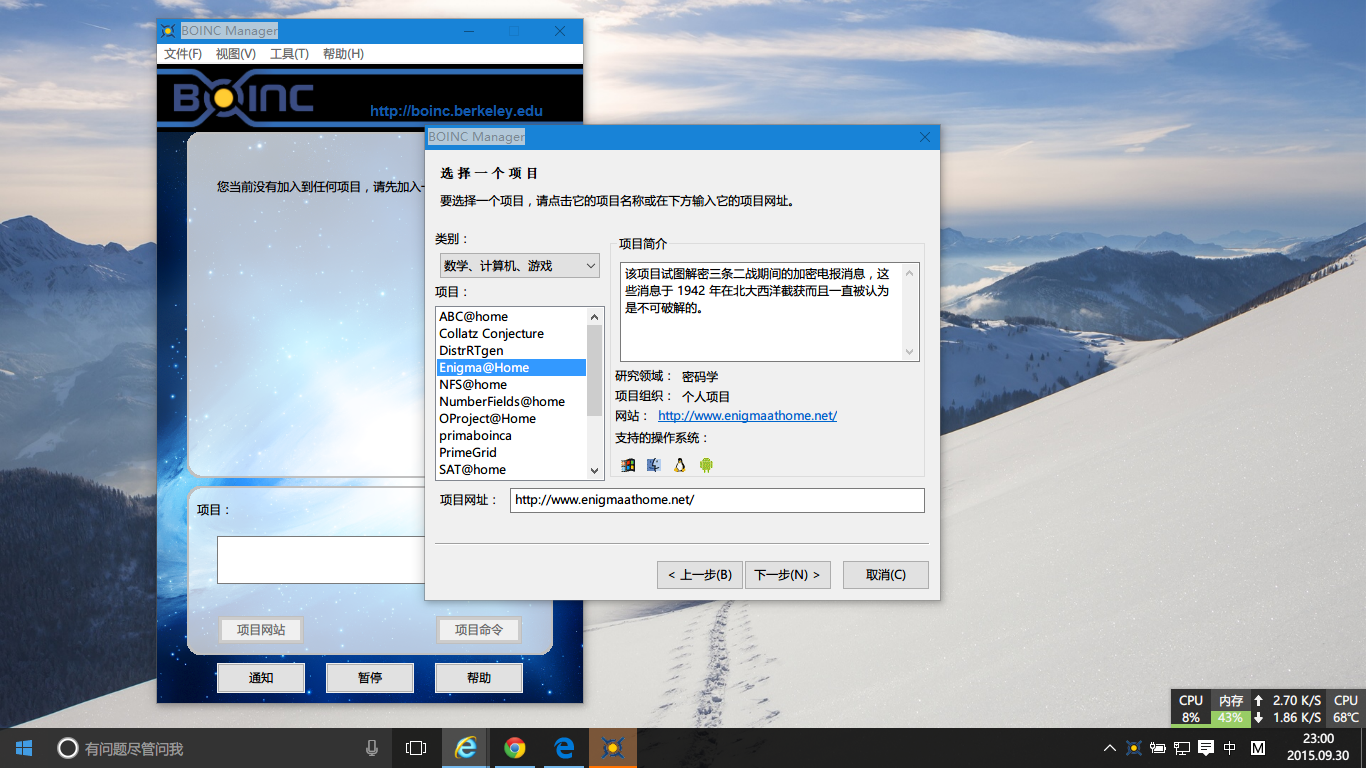Viewport: 1366px width, 768px height.
Task: Select OProject@Home in the project list
Action: pos(511,419)
